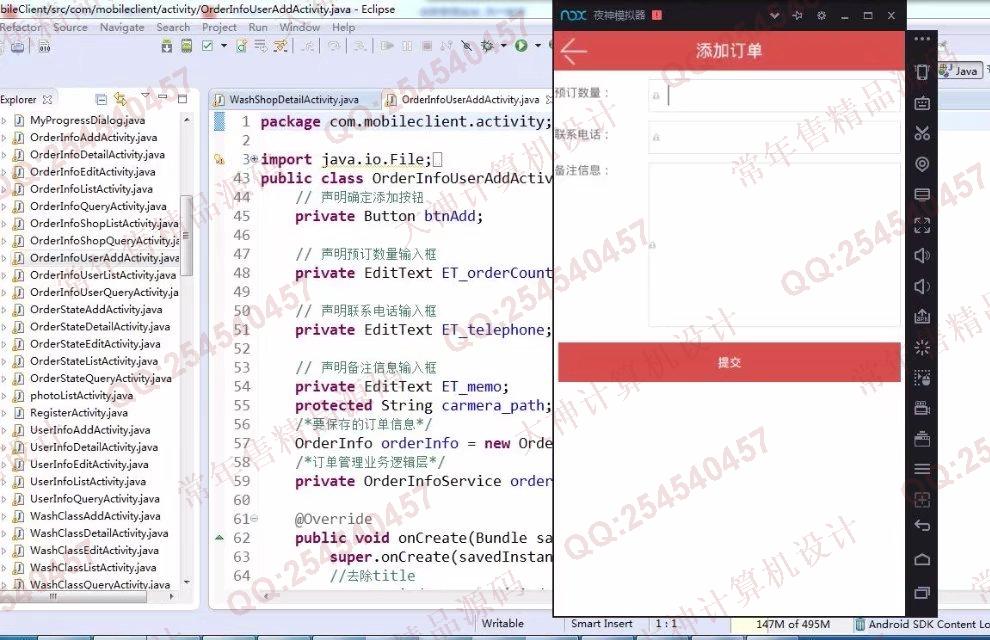Click the Package Explorer vertical scrollbar thumb

tap(186, 235)
